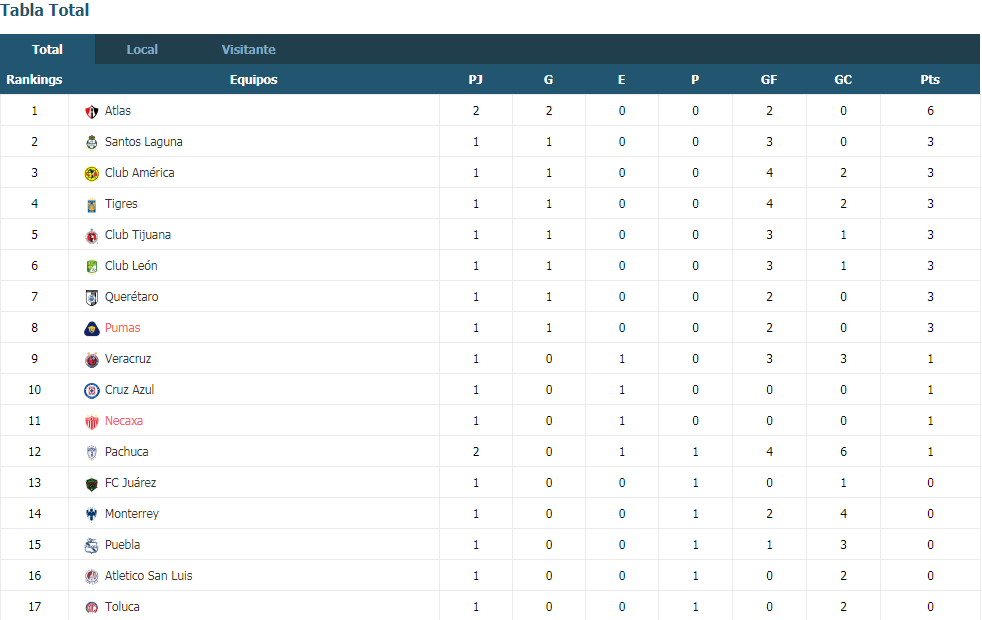Switch to the Local tab
This screenshot has height=620, width=982.
[x=142, y=49]
